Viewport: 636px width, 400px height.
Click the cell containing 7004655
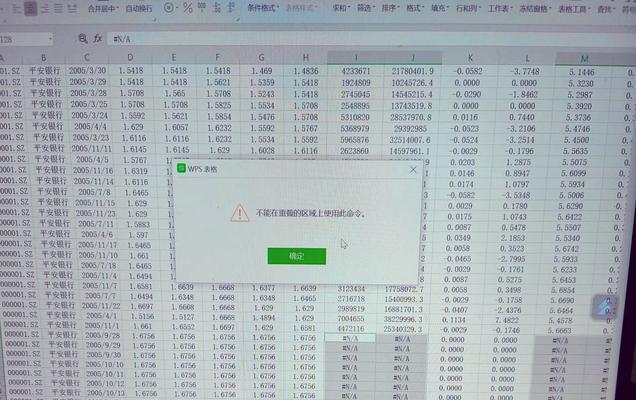pyautogui.click(x=351, y=319)
